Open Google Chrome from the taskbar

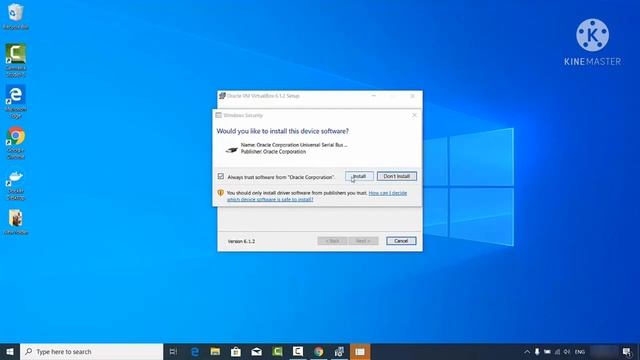coord(318,351)
